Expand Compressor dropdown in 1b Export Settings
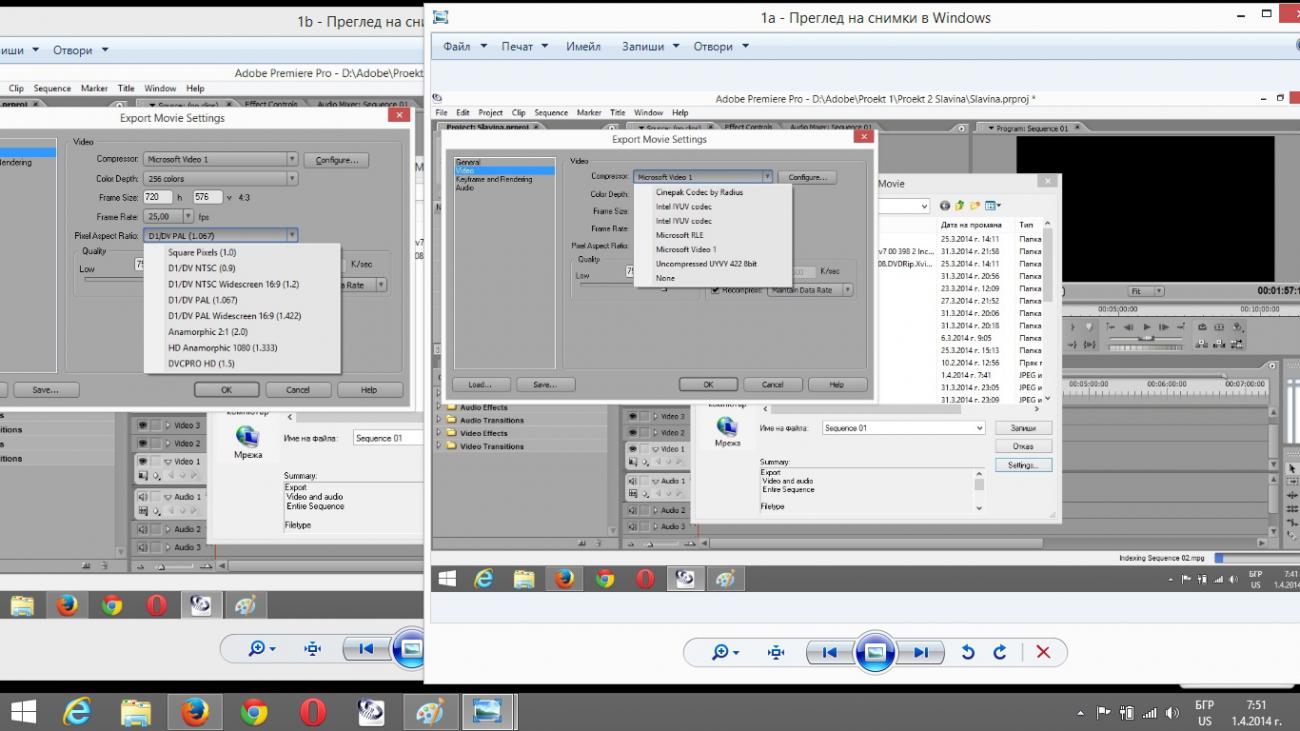The height and width of the screenshot is (731, 1300). [x=292, y=159]
